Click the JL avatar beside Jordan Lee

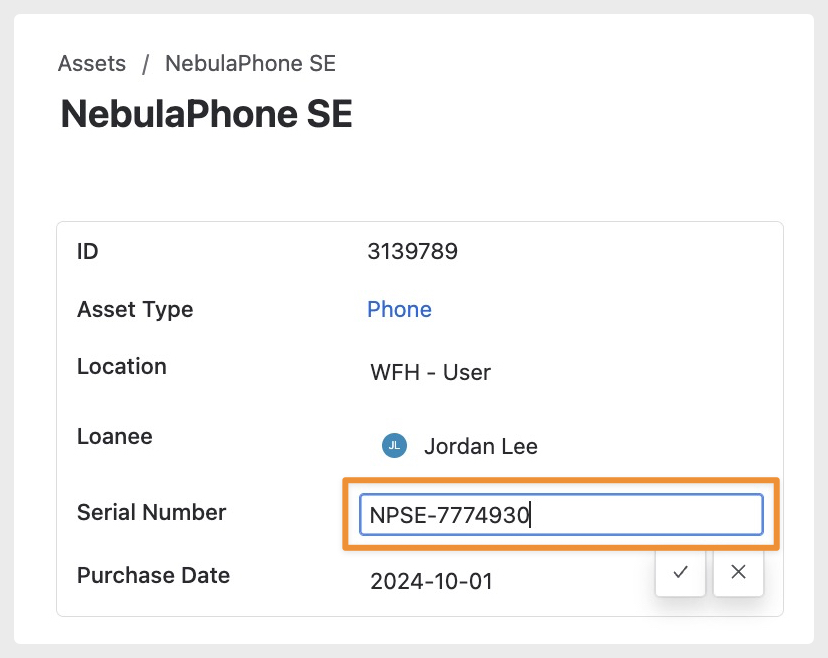[x=395, y=446]
